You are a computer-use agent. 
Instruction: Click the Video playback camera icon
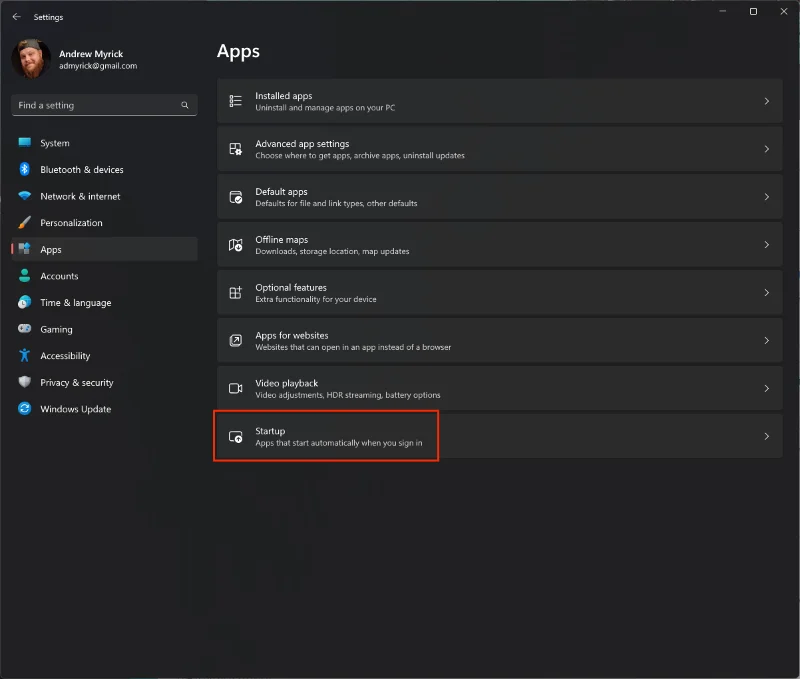tap(235, 389)
